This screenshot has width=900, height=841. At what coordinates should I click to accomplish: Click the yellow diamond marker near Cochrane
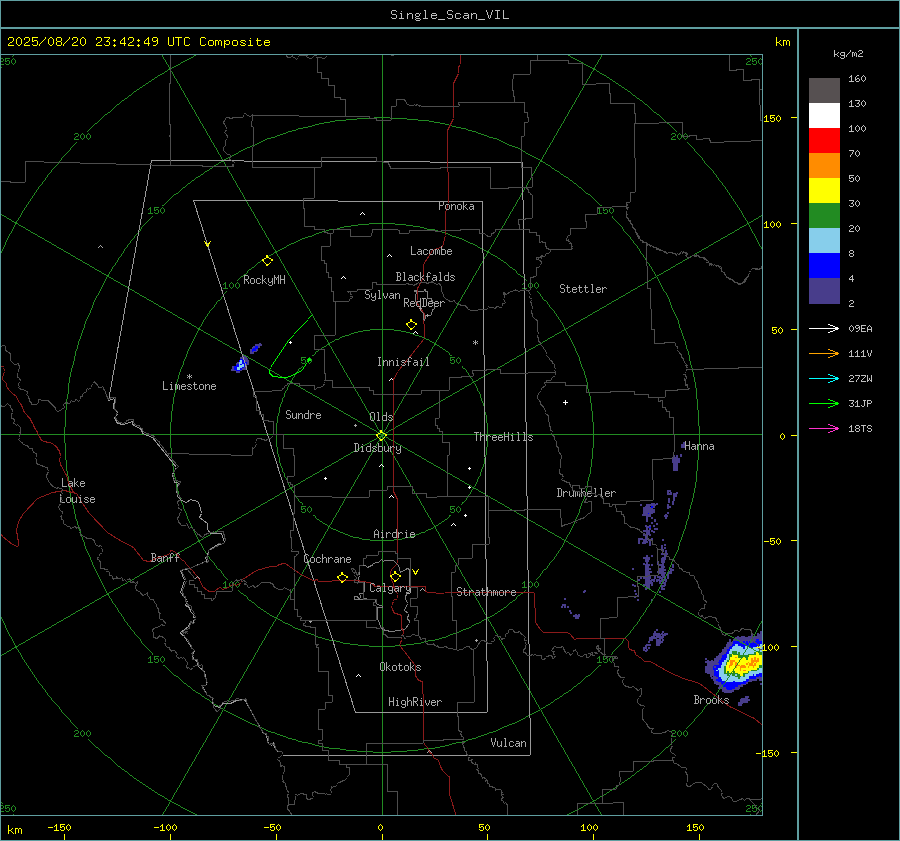point(343,578)
